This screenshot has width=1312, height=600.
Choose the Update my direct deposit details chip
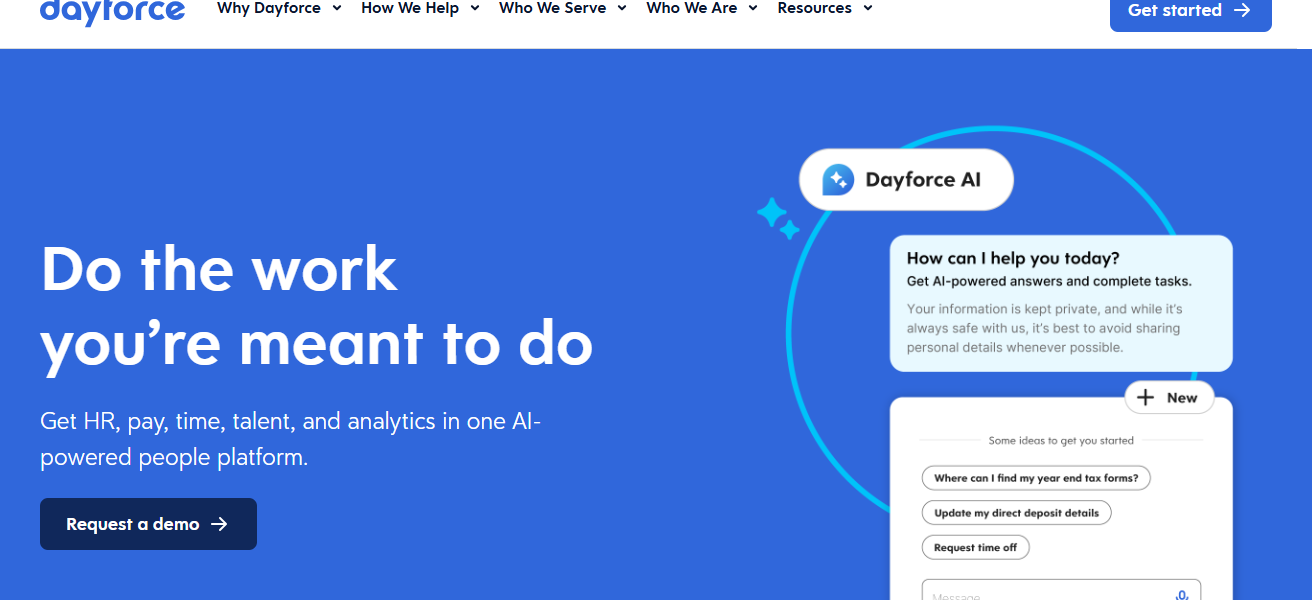pyautogui.click(x=1016, y=512)
